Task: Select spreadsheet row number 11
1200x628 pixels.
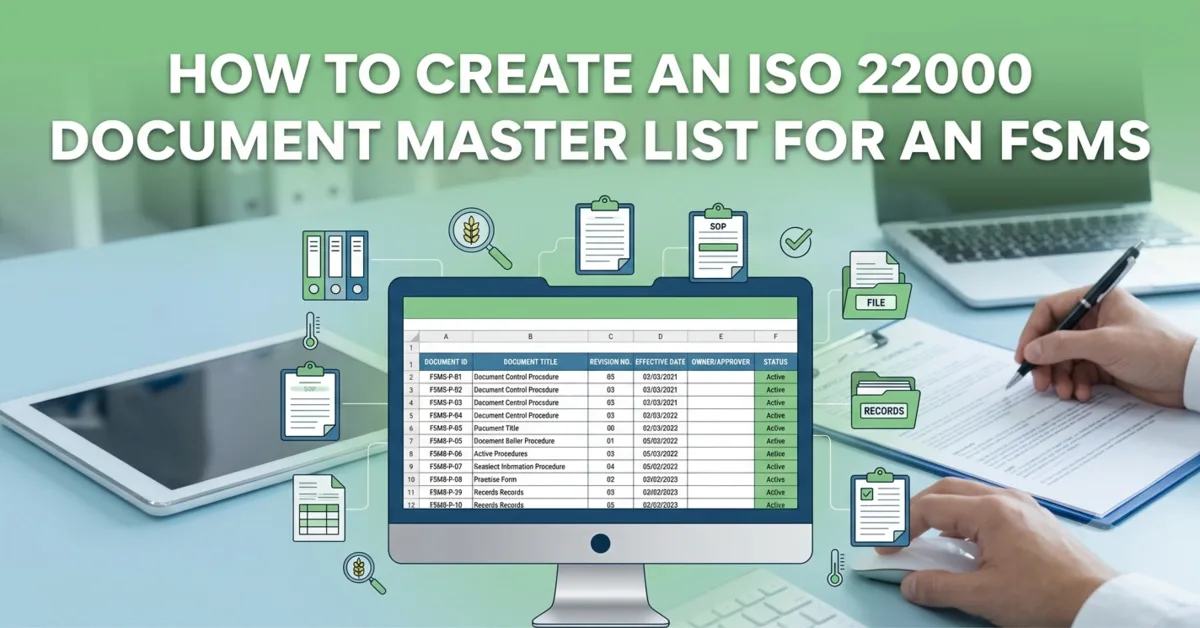Action: (x=411, y=493)
